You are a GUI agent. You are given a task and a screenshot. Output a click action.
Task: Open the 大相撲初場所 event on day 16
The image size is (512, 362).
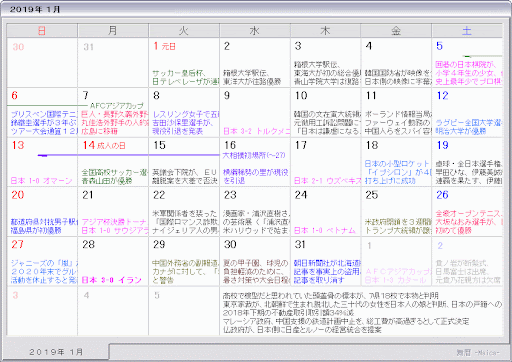(254, 155)
